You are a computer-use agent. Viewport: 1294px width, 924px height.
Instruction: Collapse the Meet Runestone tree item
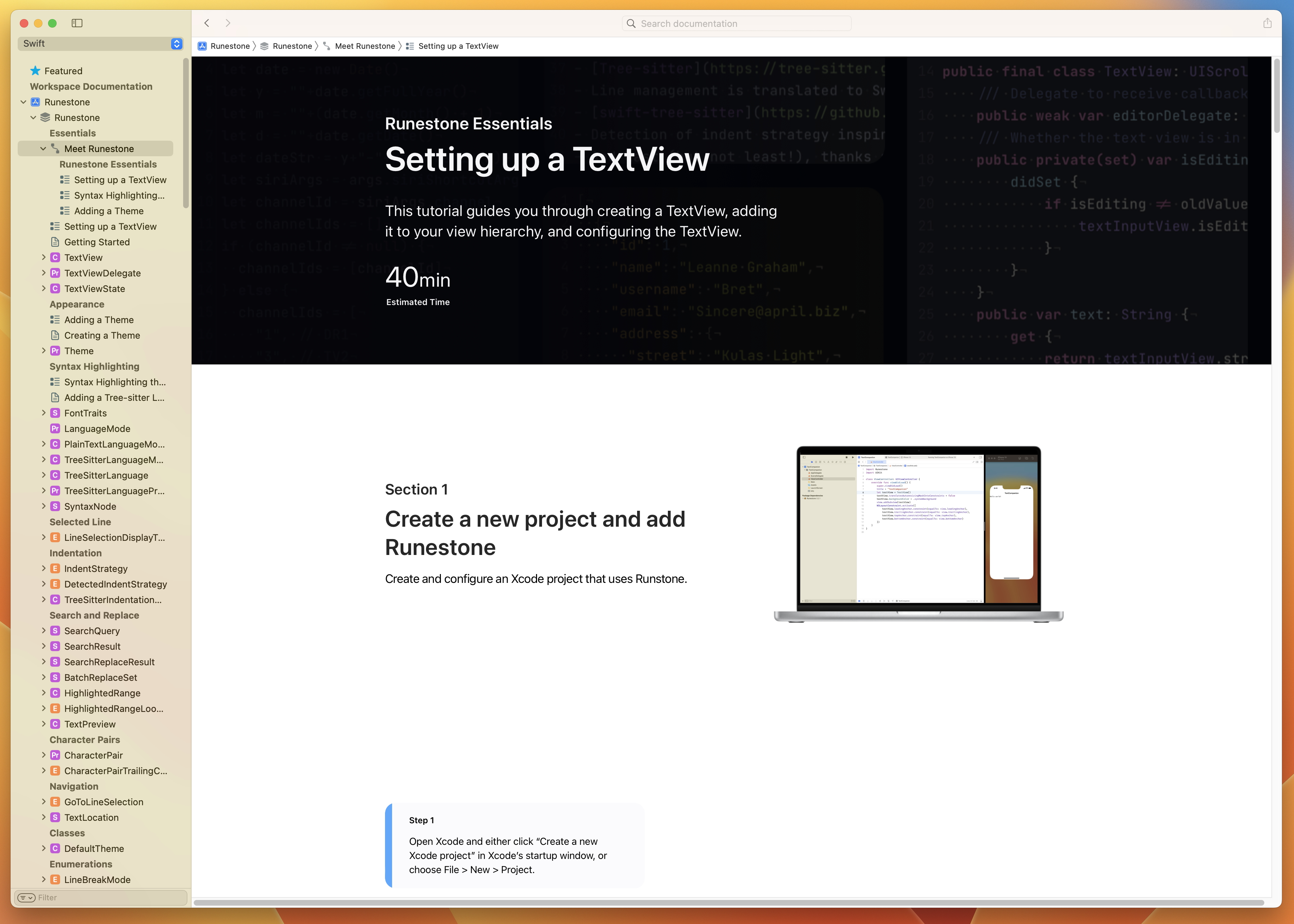43,148
